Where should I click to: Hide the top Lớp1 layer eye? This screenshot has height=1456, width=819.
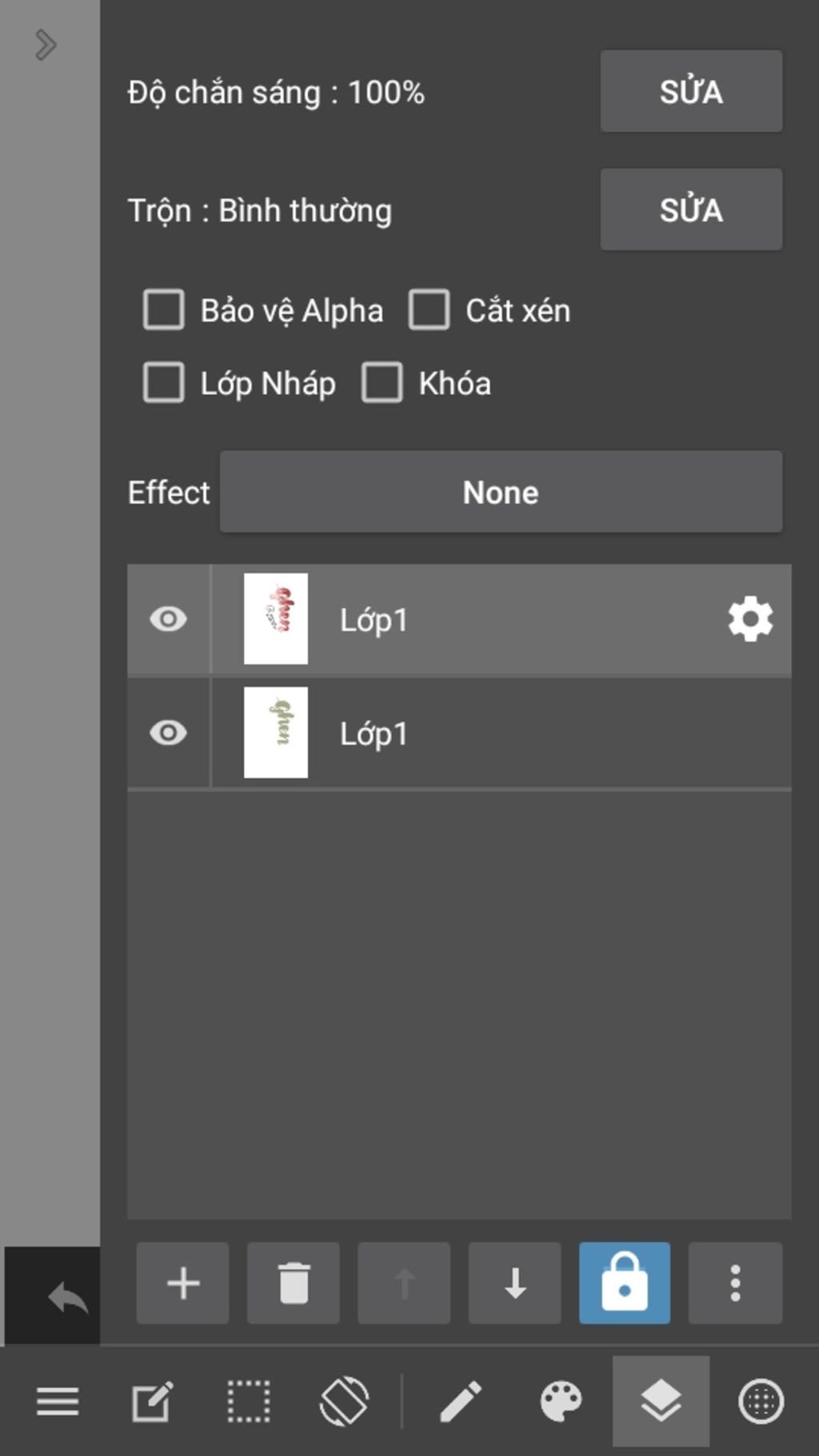pyautogui.click(x=168, y=619)
